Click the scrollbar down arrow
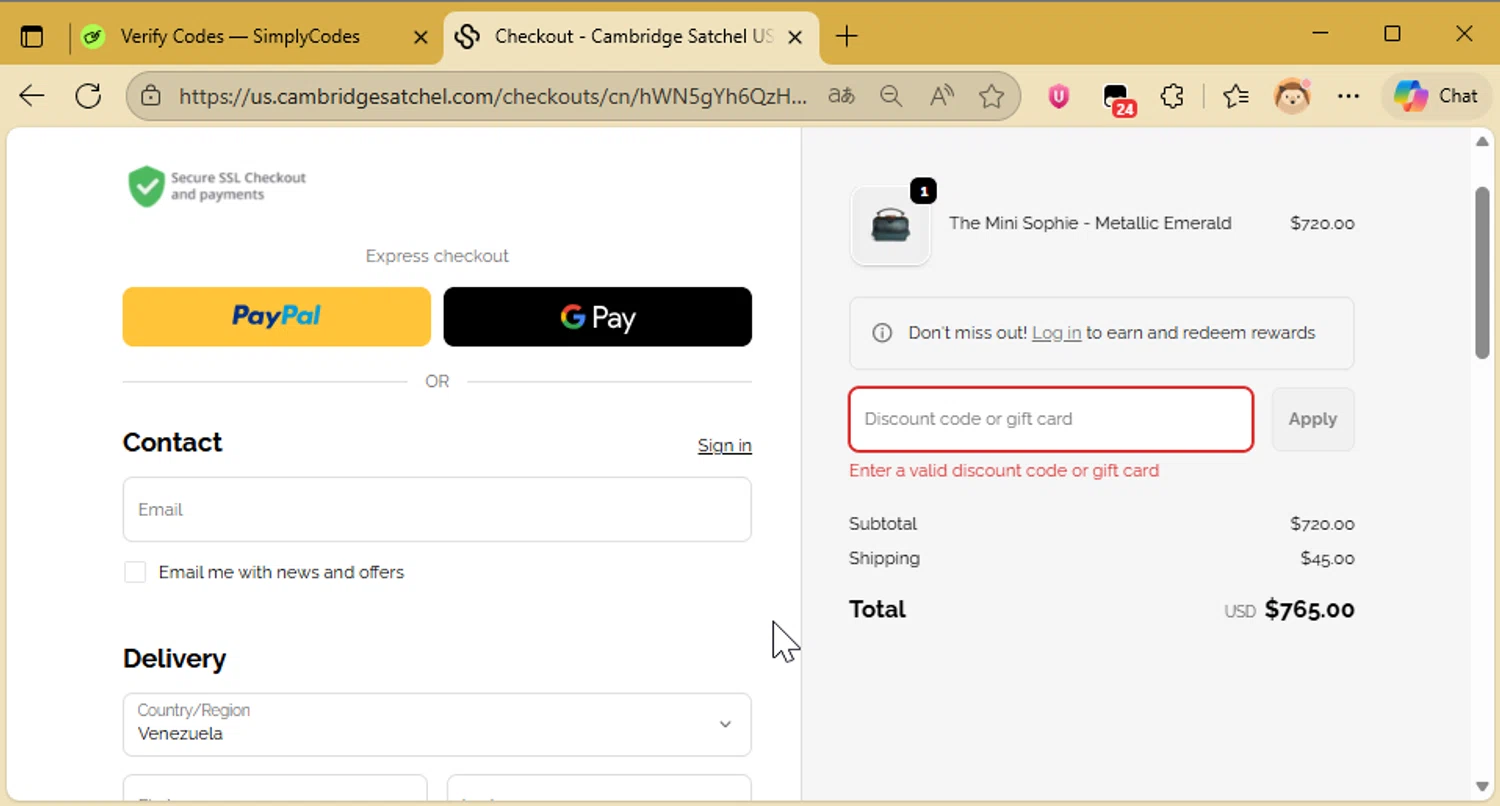Screen dimensions: 1500x806 [1482, 786]
